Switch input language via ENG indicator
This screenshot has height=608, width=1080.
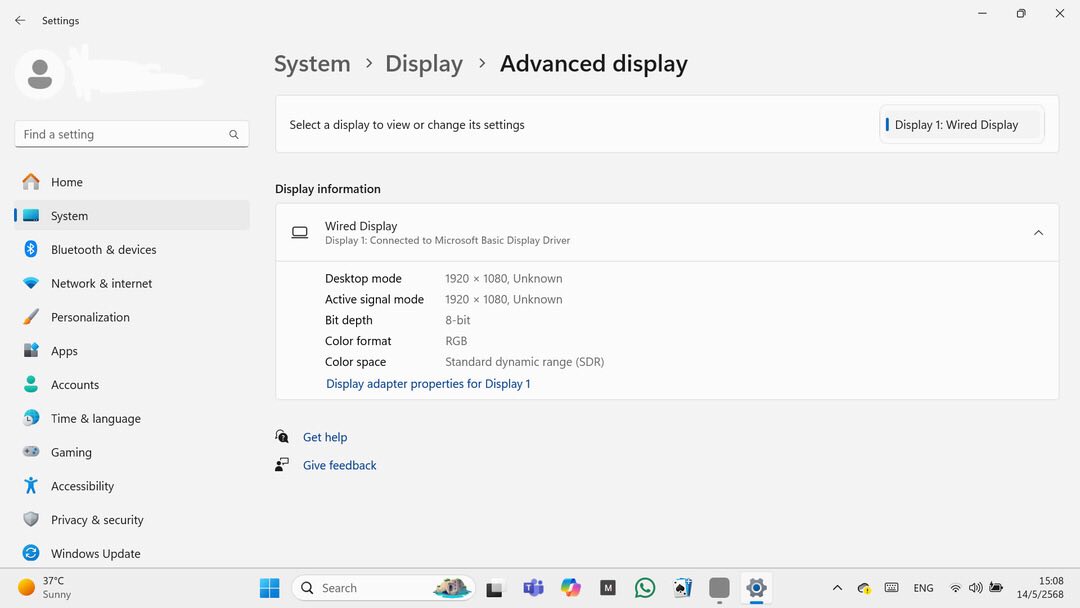tap(923, 588)
